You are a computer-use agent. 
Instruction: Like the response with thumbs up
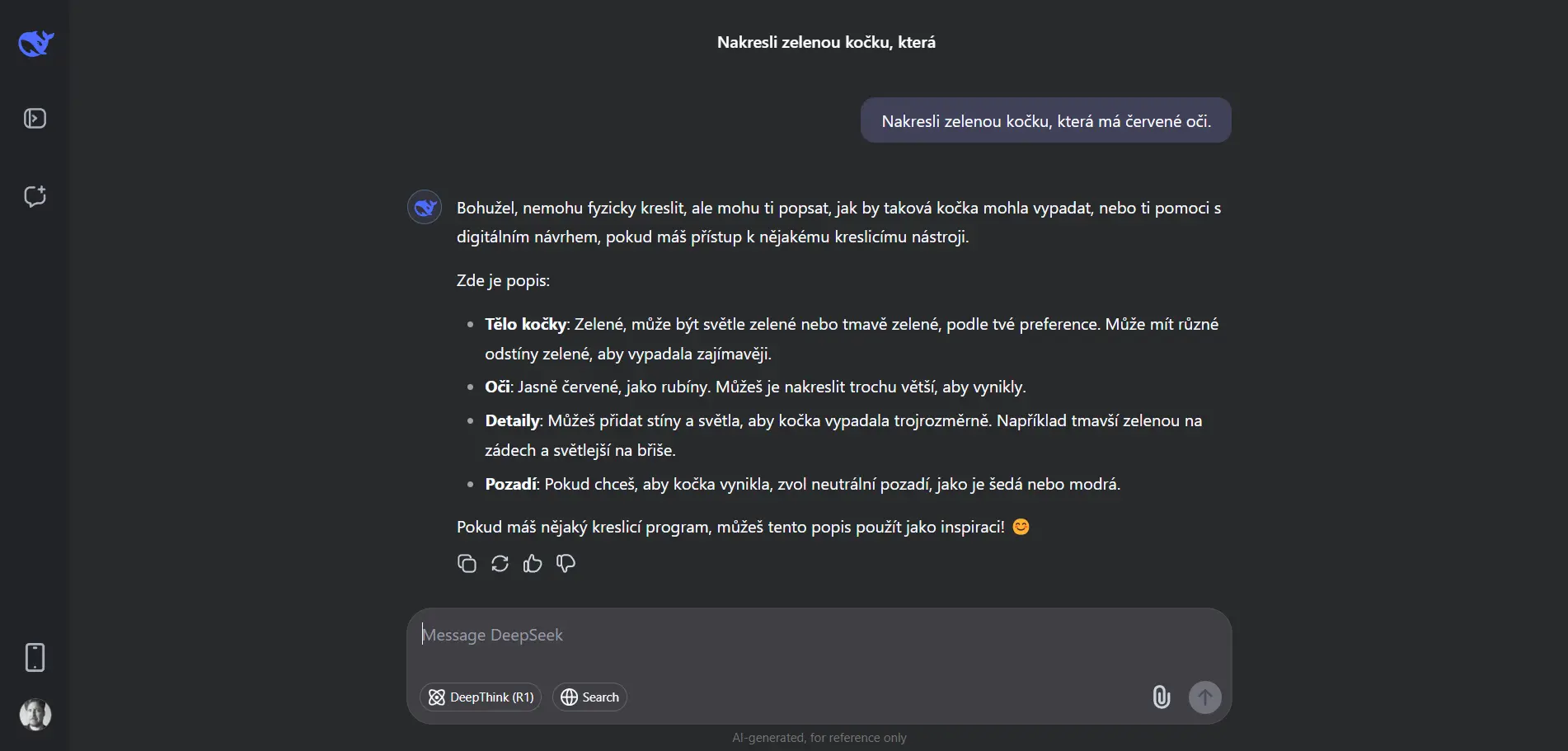[533, 563]
